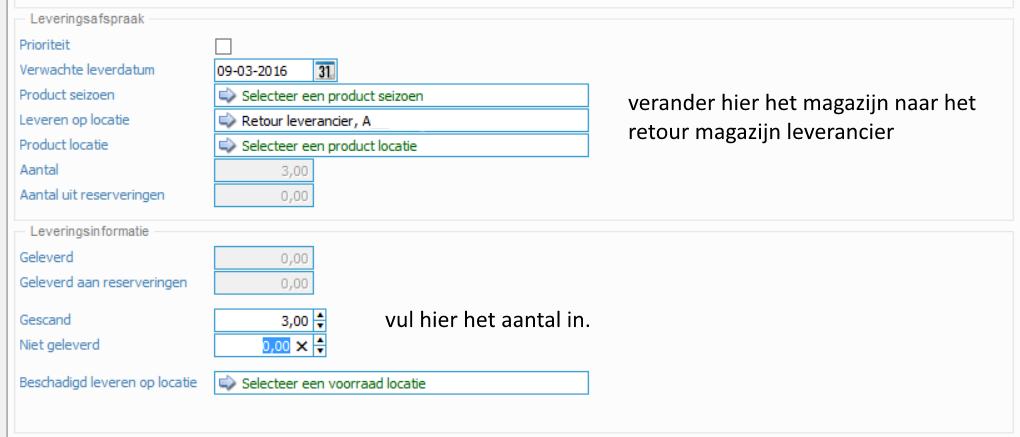Click the arrow icon in Beschadigd leveren op locatie

click(226, 383)
